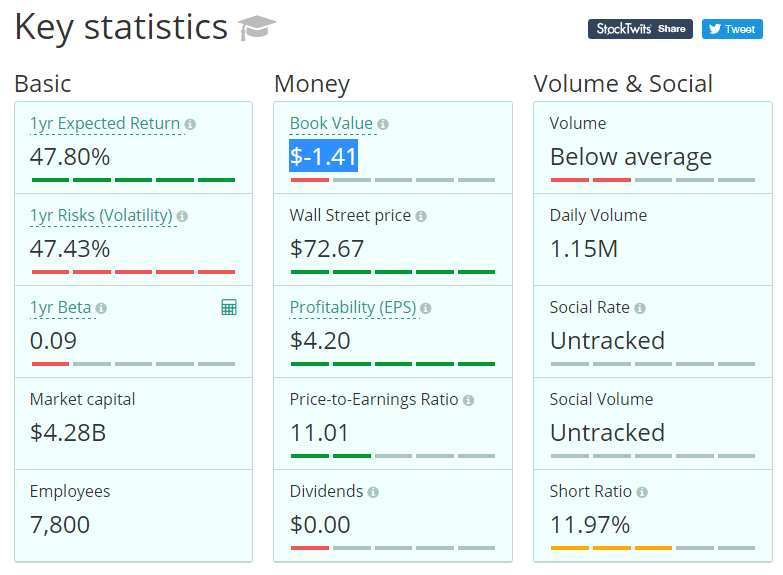Click the $72.67 Wall Street price value
Screen dimensions: 783x575
(x=327, y=249)
